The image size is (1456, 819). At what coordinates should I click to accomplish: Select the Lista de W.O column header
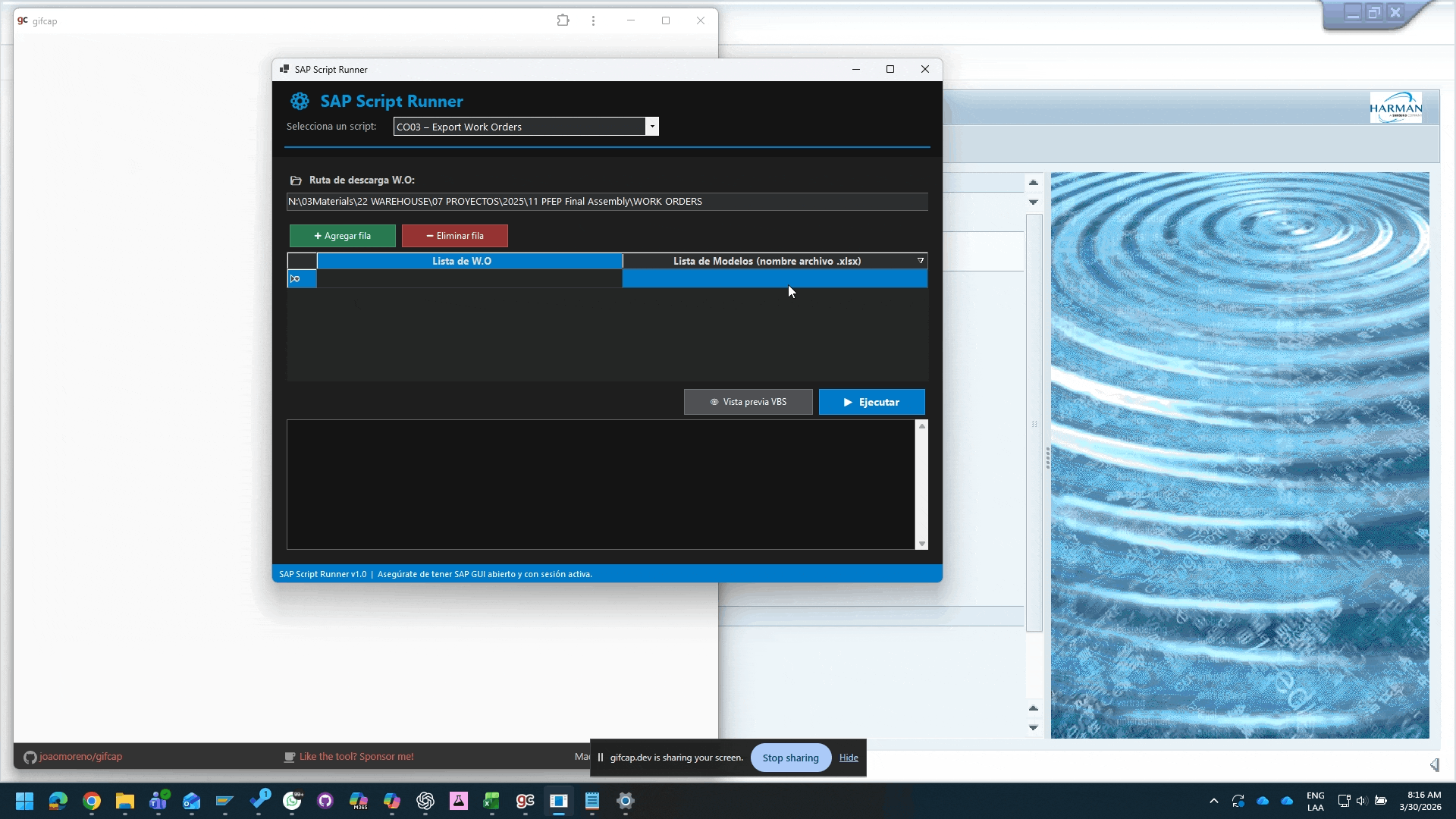[462, 261]
